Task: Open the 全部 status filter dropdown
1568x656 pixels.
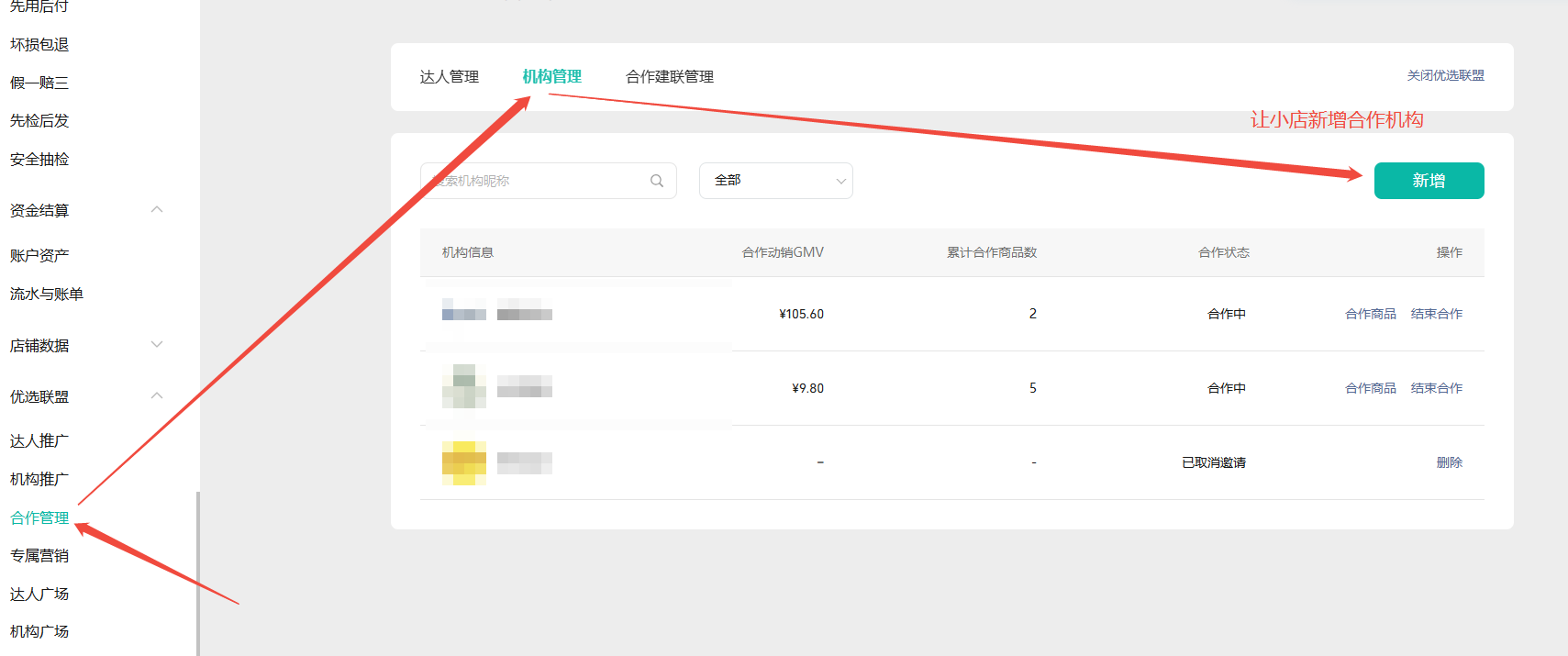Action: point(775,181)
